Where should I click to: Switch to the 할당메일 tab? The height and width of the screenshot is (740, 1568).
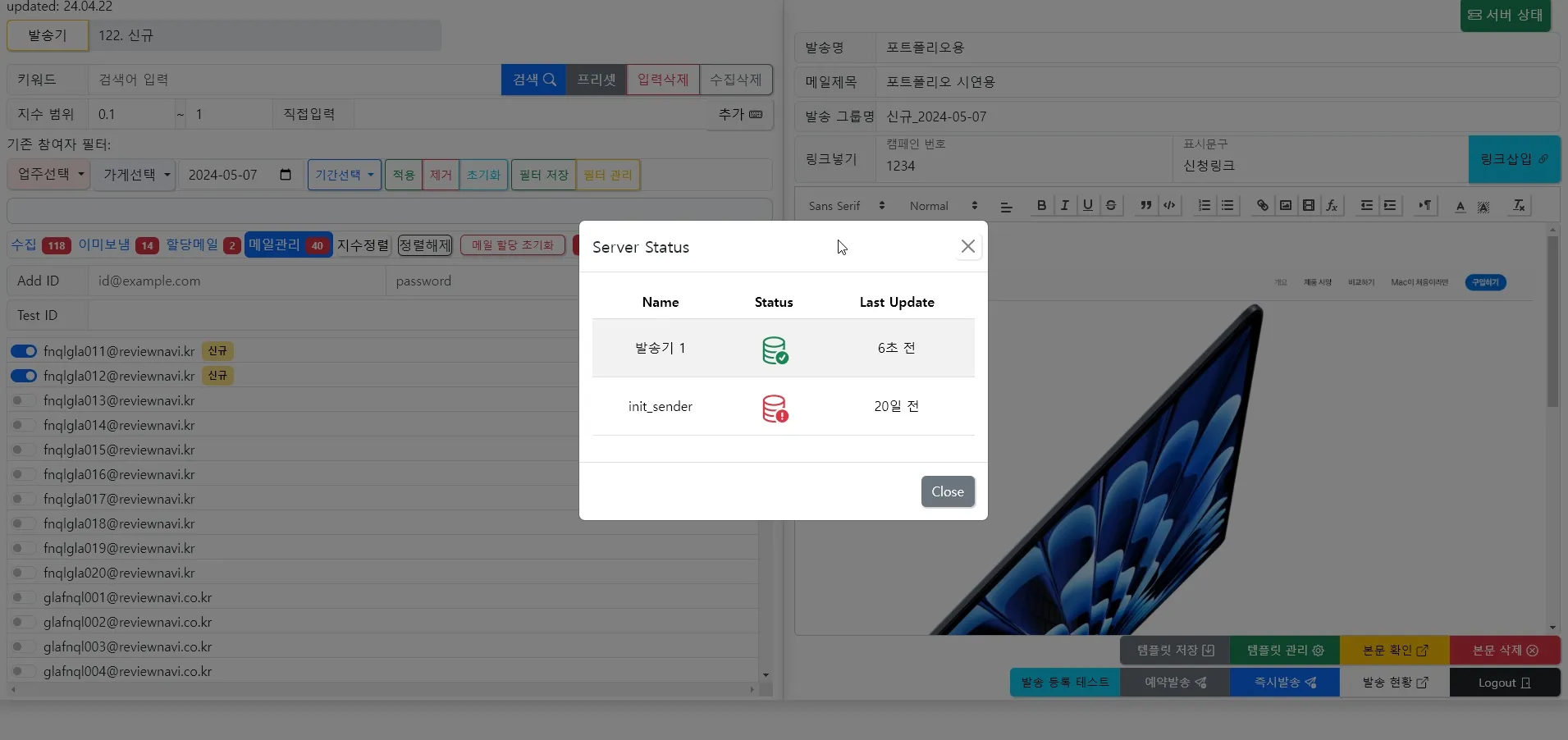[203, 244]
